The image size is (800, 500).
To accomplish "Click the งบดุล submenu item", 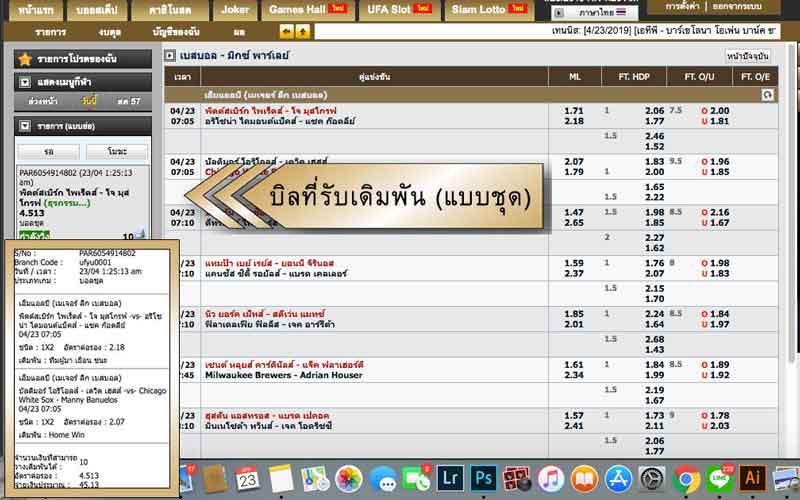I will [110, 32].
